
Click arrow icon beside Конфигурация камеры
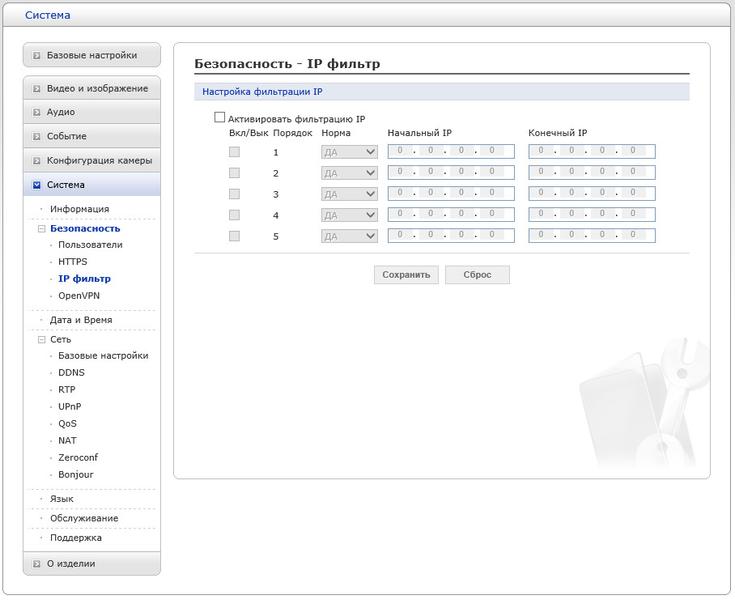tap(36, 161)
